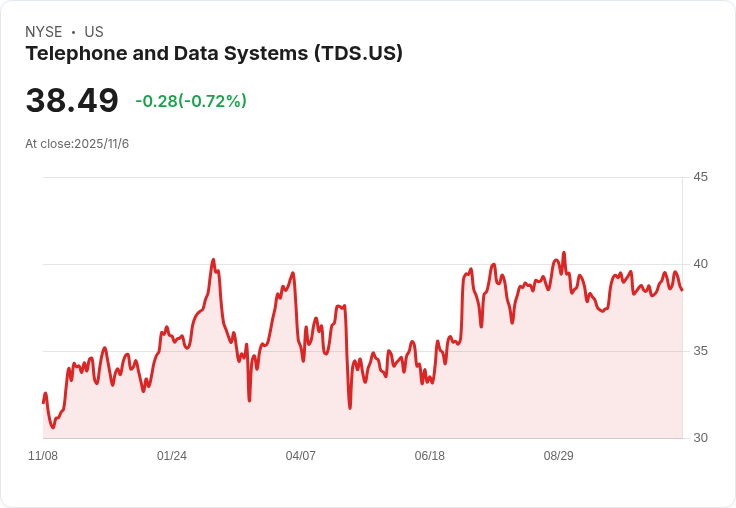Viewport: 736px width, 508px height.
Task: Click the US market label
Action: (x=94, y=32)
